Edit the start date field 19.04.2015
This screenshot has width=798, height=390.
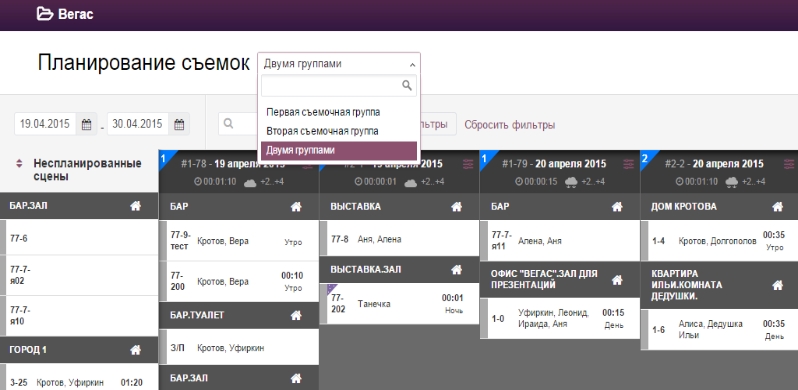(45, 124)
